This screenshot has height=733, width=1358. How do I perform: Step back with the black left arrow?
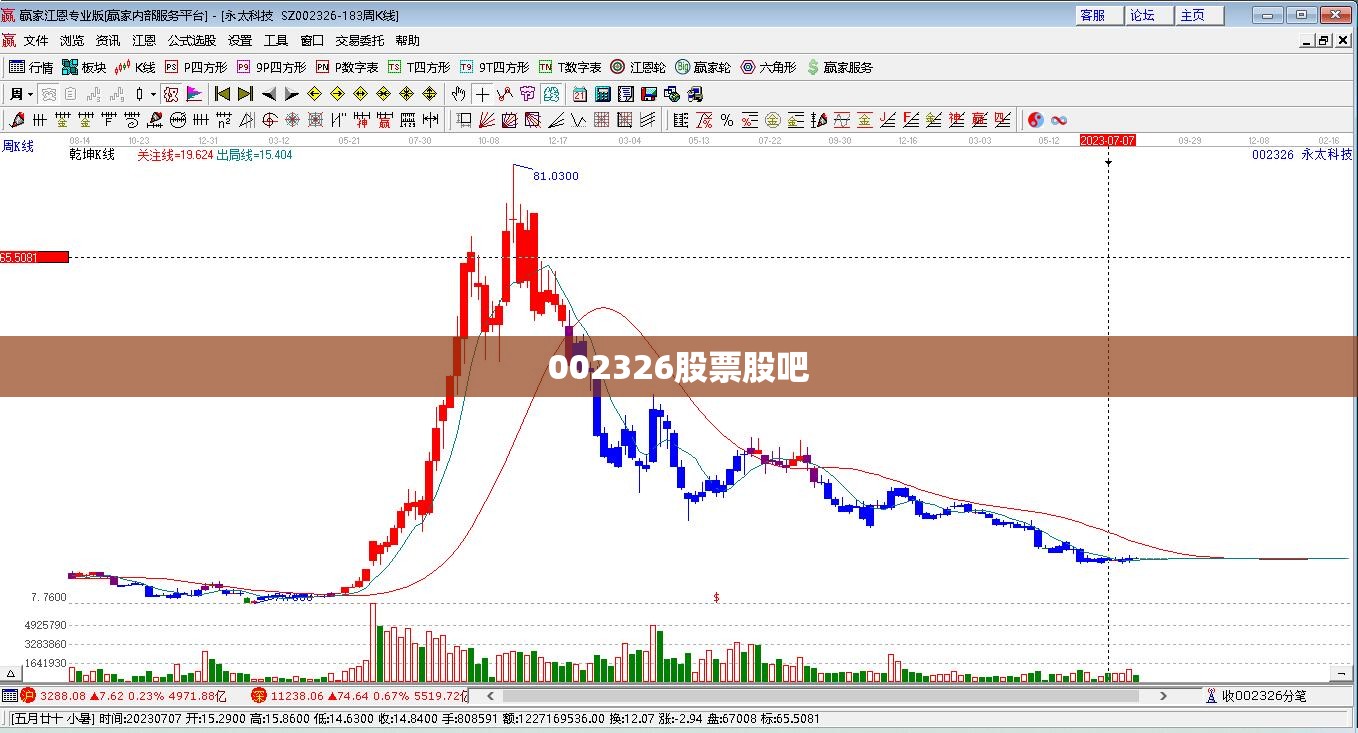268,94
